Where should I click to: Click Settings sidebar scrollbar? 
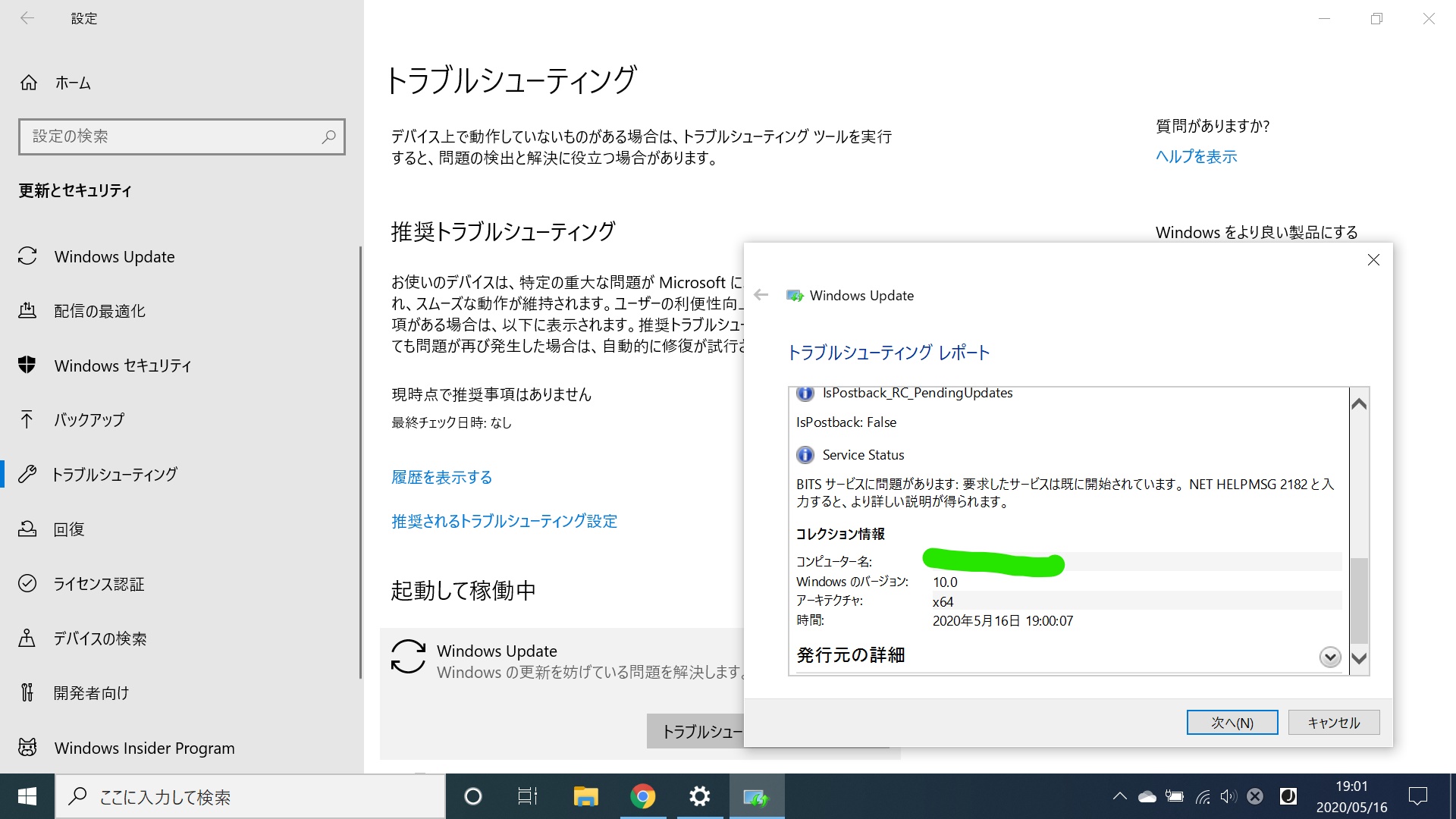click(360, 463)
